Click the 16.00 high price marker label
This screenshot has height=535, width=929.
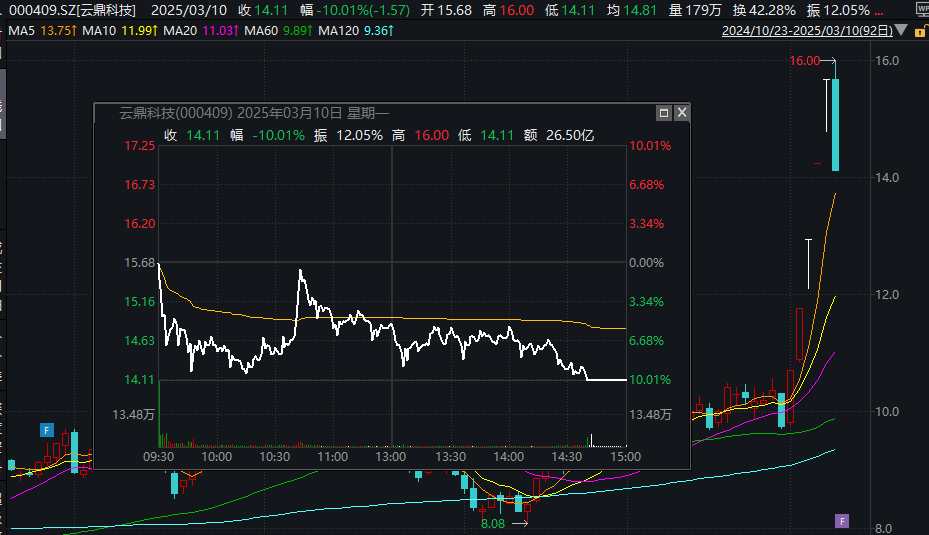click(x=804, y=61)
